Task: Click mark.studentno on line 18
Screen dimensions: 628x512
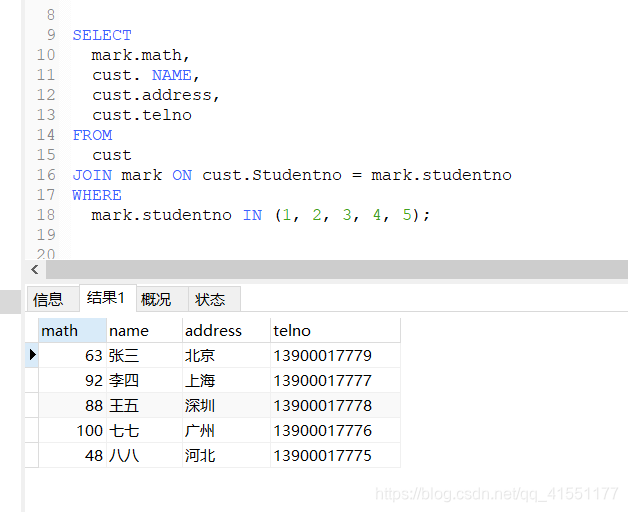Action: (161, 215)
